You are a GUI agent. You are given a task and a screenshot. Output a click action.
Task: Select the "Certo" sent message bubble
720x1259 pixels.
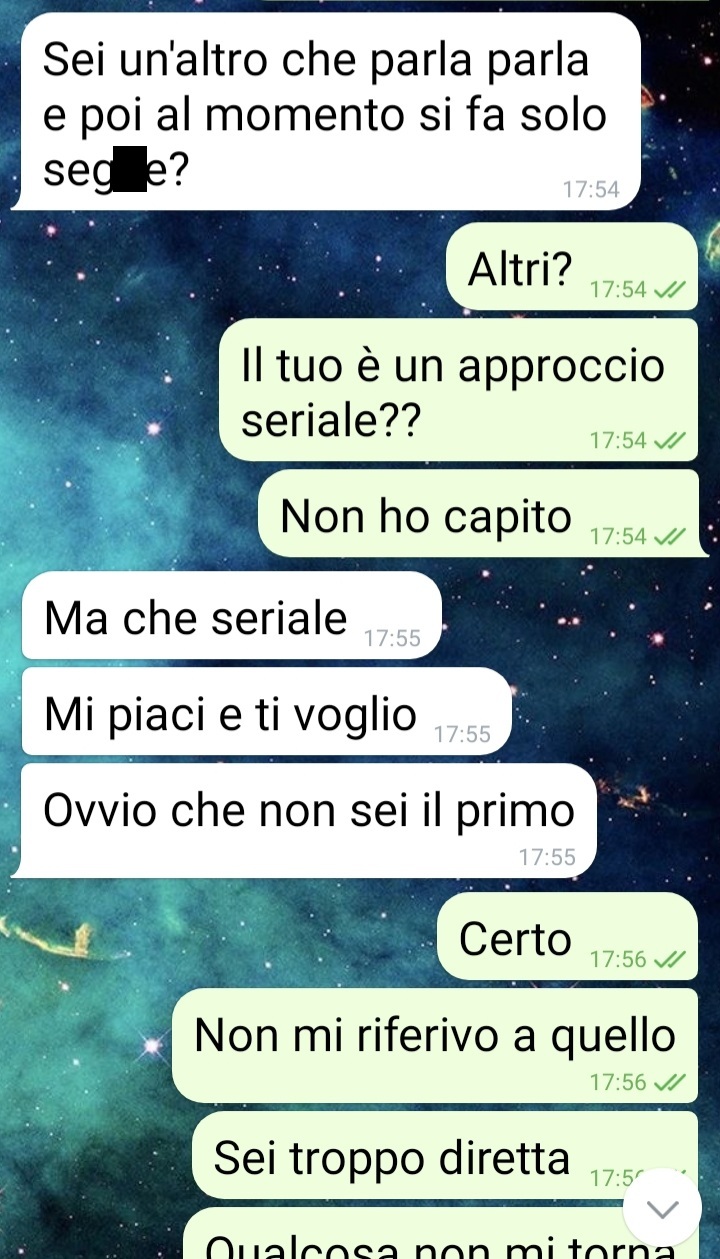pos(568,937)
